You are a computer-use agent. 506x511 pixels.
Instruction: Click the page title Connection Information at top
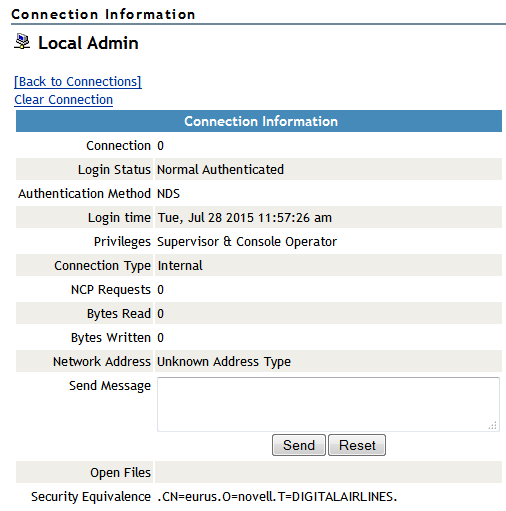click(103, 14)
